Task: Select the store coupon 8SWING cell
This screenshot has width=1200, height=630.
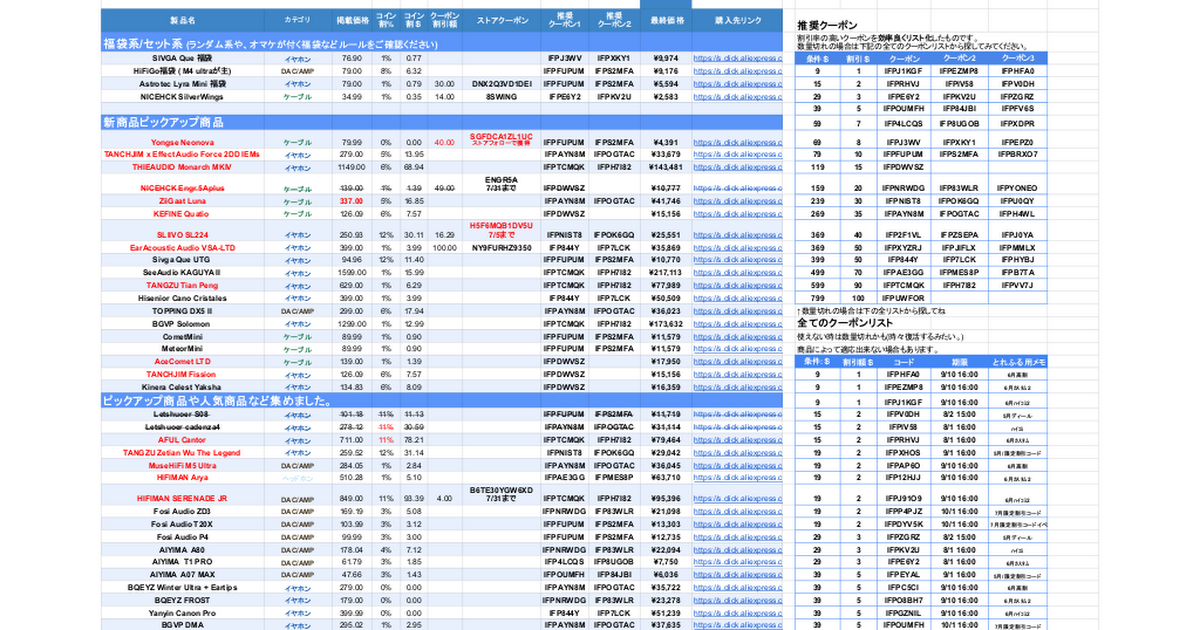Action: pos(502,97)
